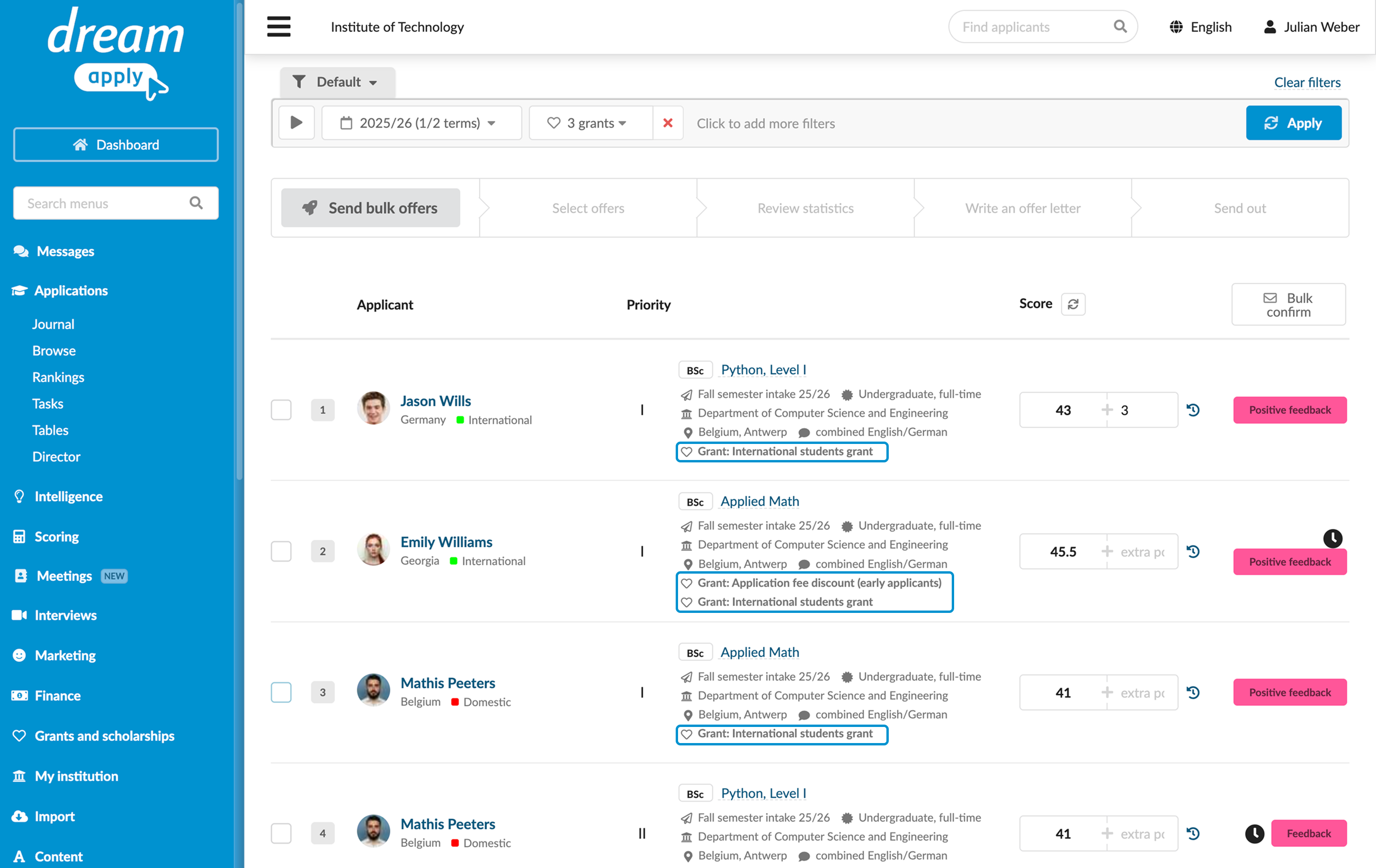Viewport: 1376px width, 868px height.
Task: Open the 2025/26 (1/2 terms) dropdown
Action: (422, 123)
